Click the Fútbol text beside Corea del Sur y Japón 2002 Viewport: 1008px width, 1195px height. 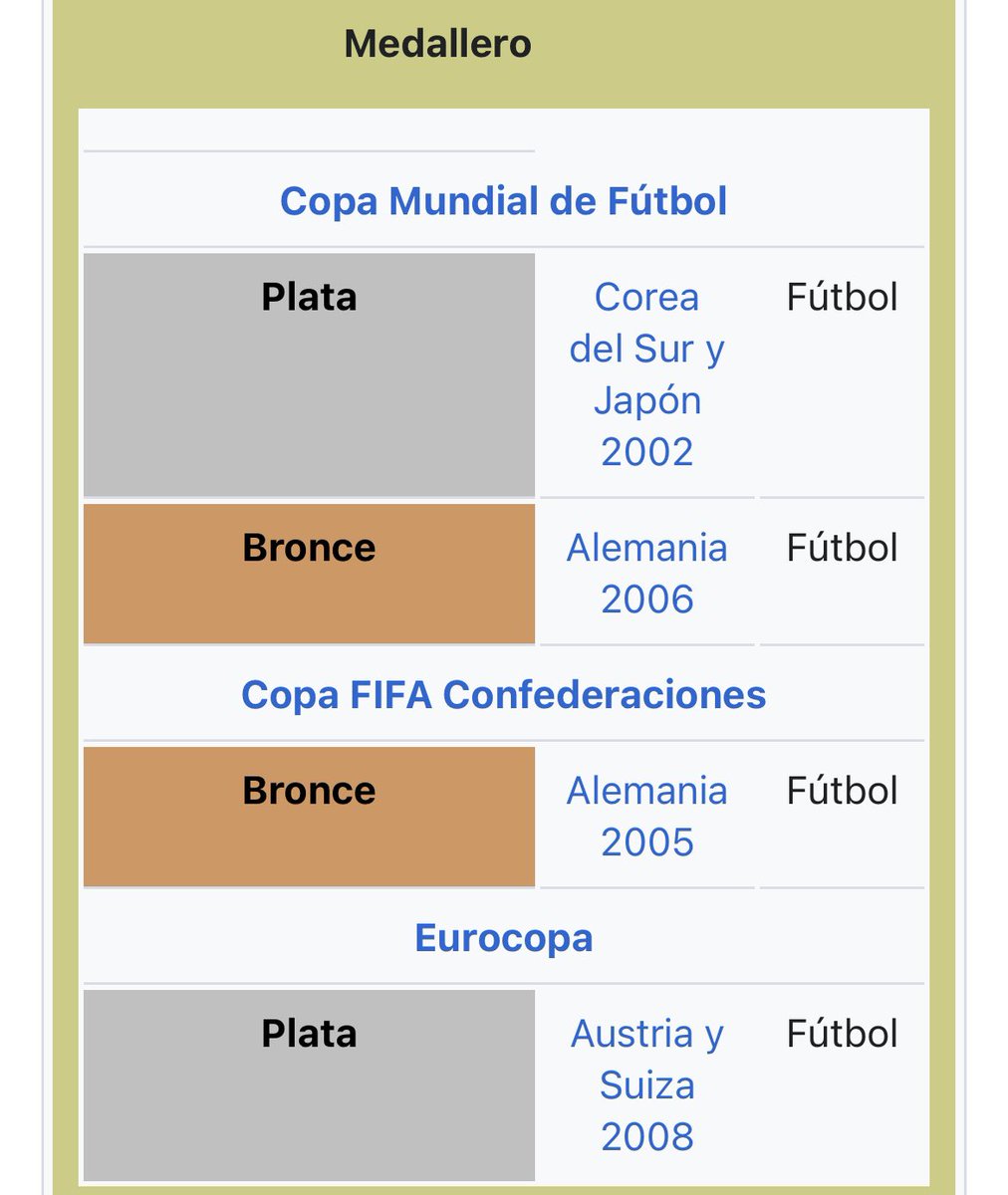842,297
